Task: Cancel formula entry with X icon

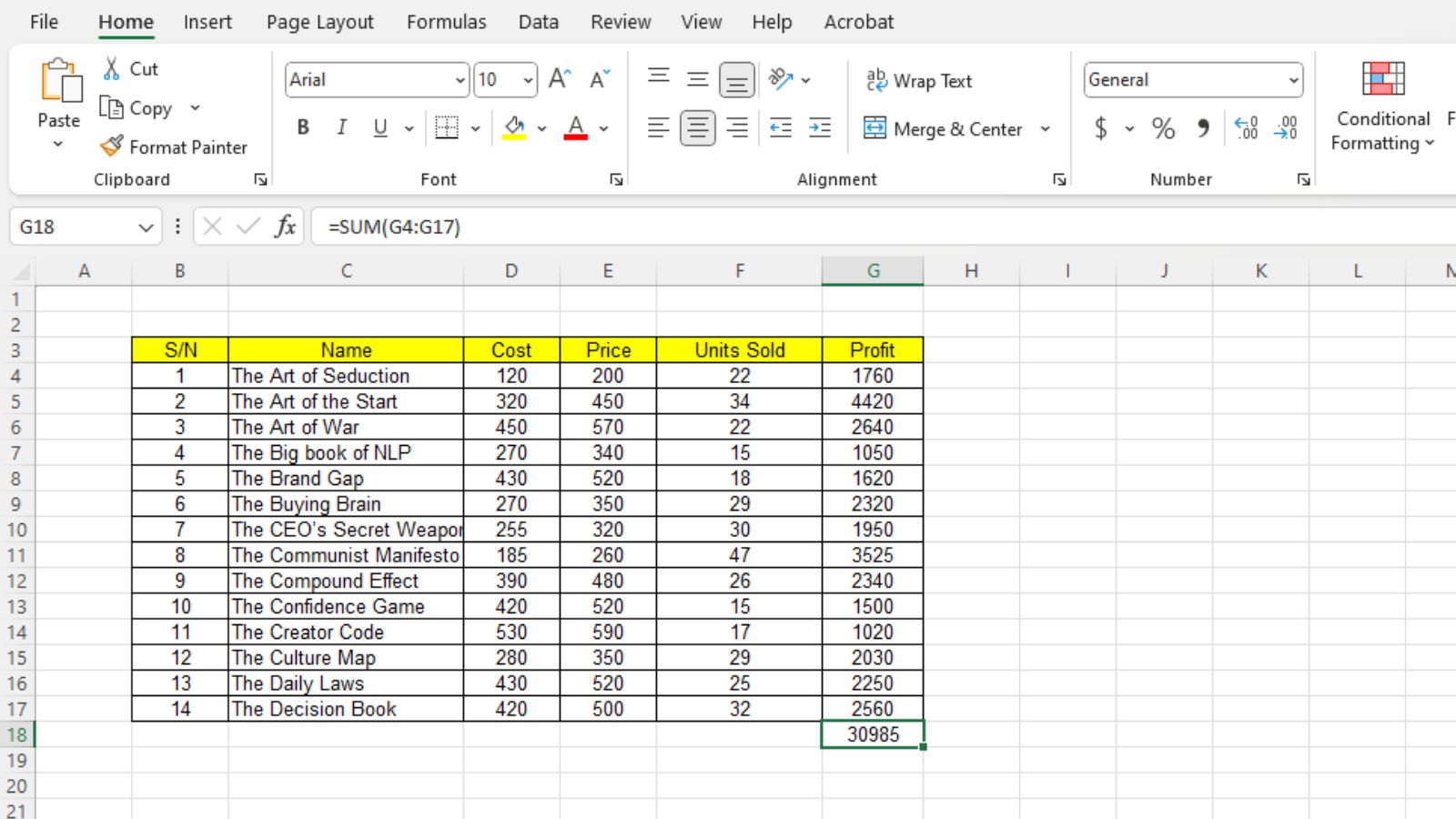Action: click(x=212, y=226)
